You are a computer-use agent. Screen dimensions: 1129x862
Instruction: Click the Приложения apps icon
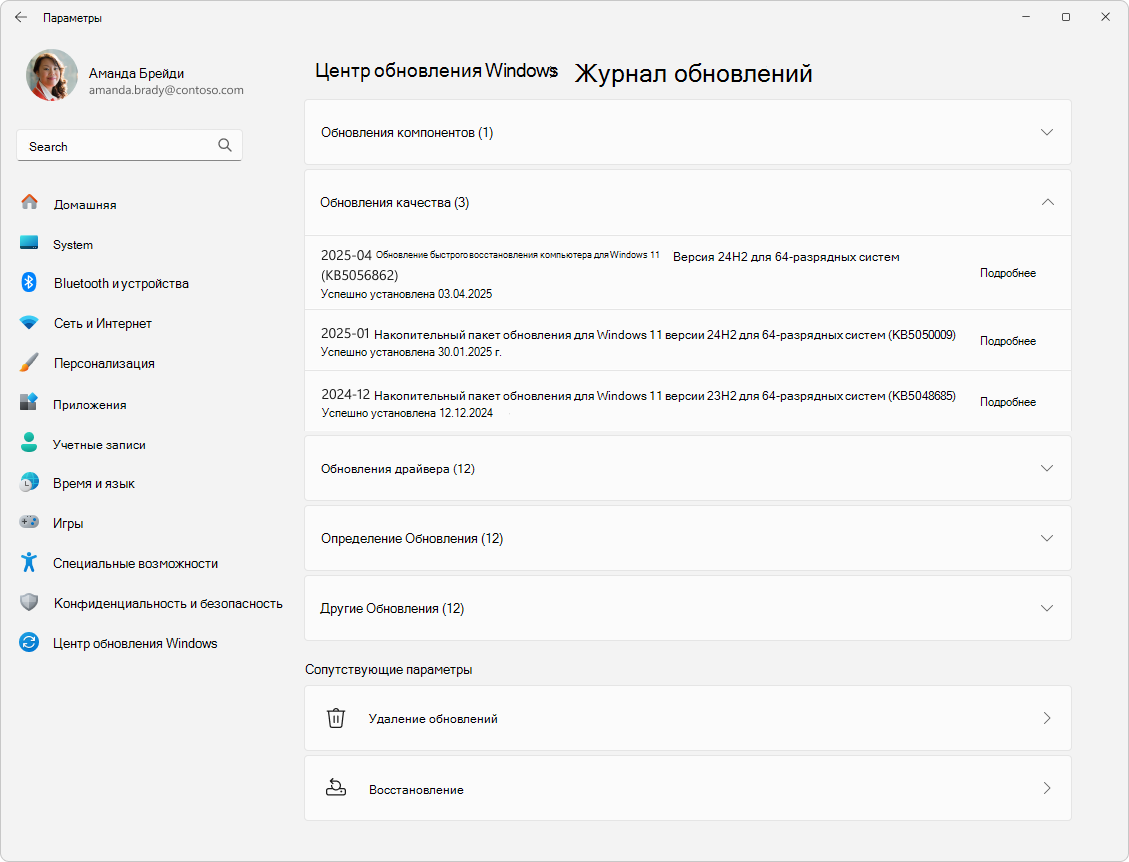coord(29,402)
